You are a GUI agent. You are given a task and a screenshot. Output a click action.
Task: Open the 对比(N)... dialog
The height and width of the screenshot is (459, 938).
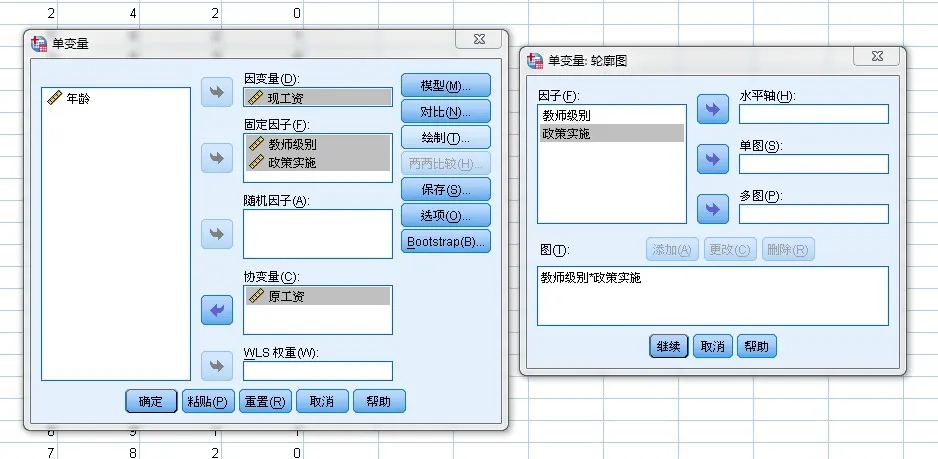point(446,111)
